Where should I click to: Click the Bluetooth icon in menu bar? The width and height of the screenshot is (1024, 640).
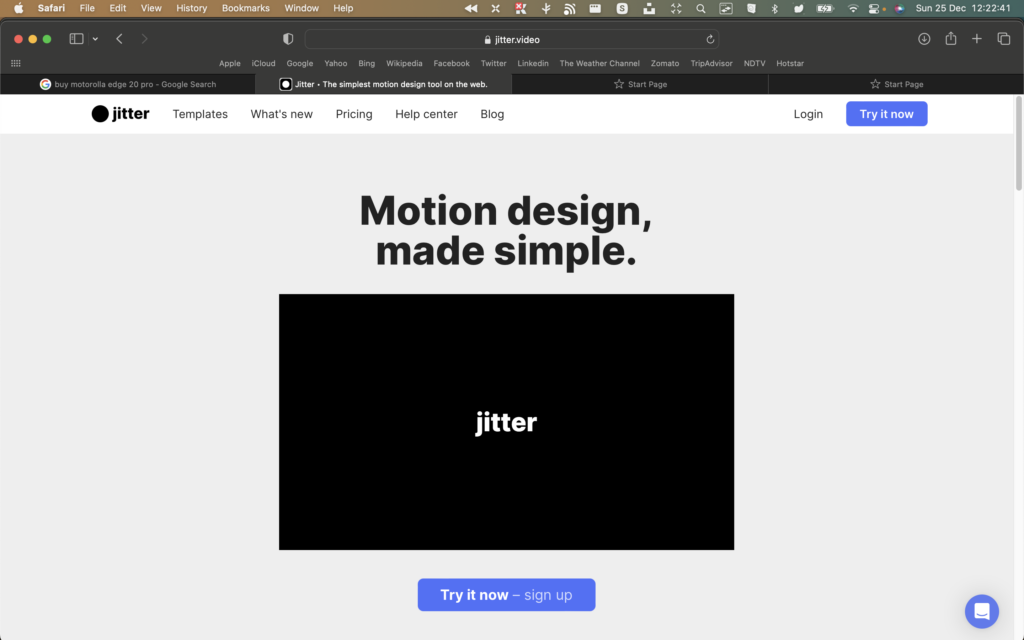[x=775, y=8]
